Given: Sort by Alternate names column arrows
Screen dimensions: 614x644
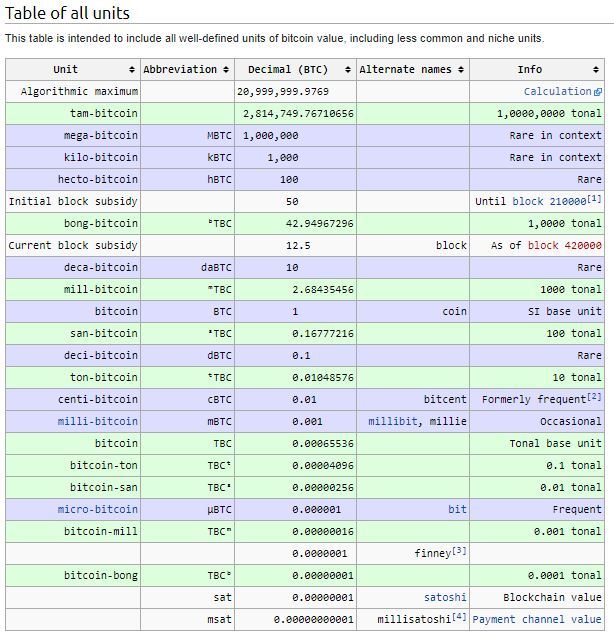Looking at the screenshot, I should 461,69.
